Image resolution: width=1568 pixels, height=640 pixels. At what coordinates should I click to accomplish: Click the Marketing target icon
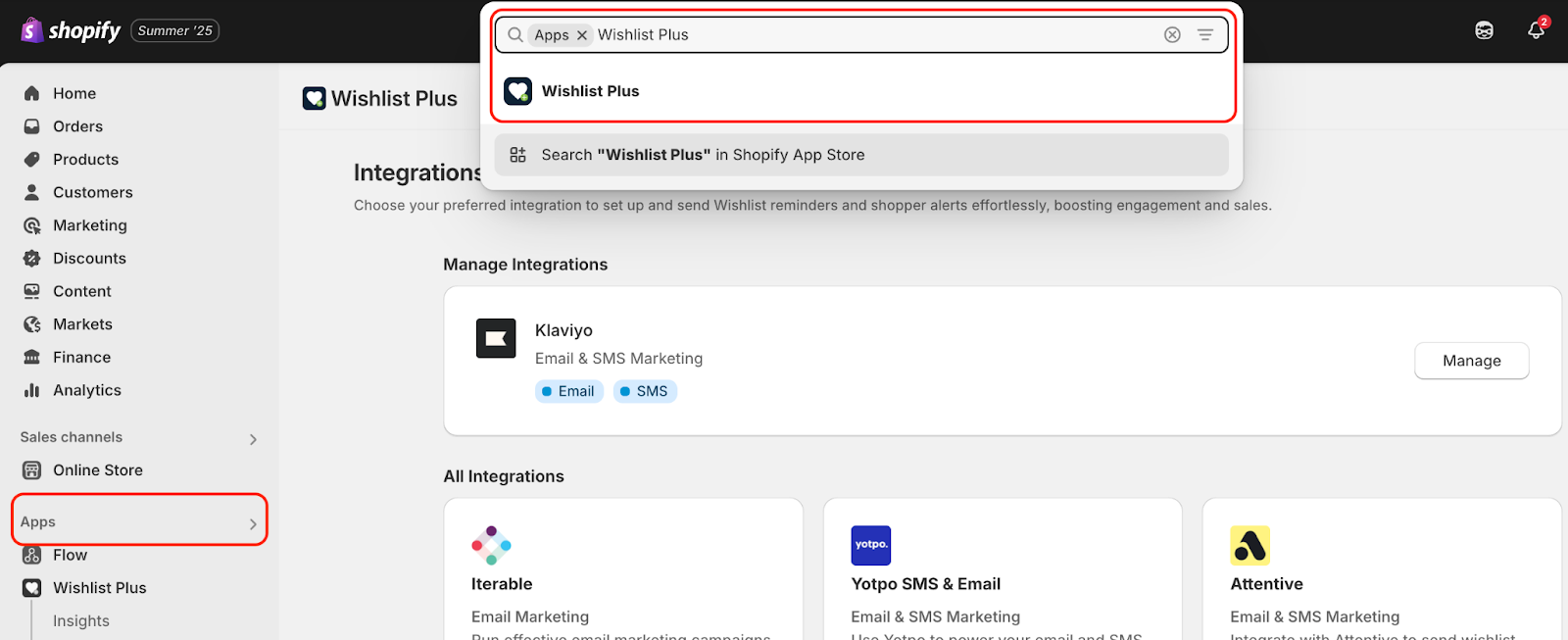point(32,225)
